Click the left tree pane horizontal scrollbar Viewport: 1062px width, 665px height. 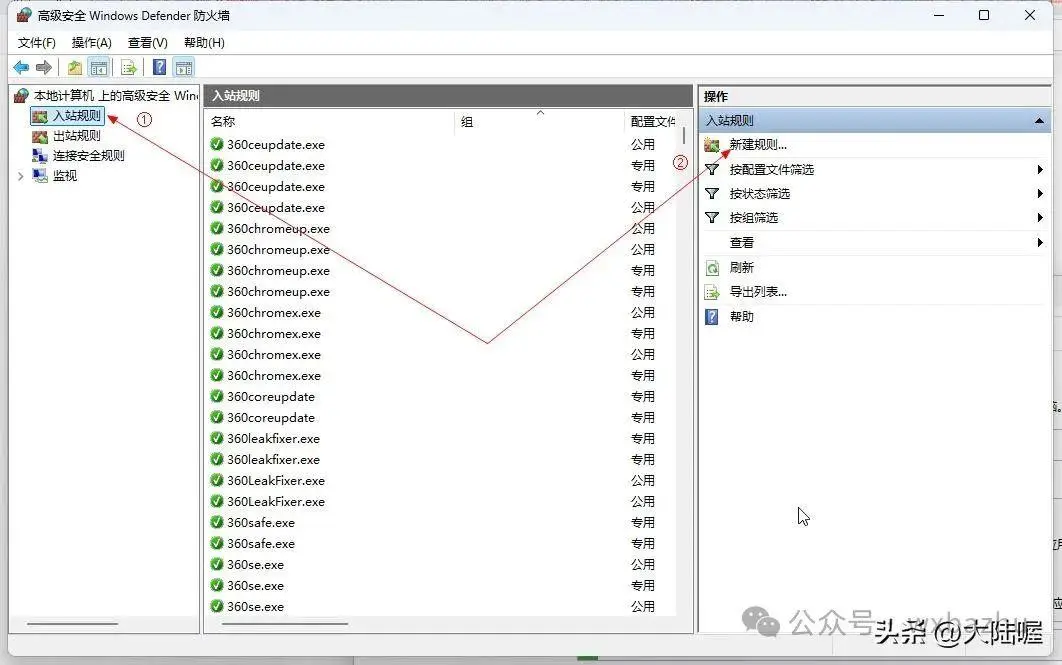tap(72, 624)
